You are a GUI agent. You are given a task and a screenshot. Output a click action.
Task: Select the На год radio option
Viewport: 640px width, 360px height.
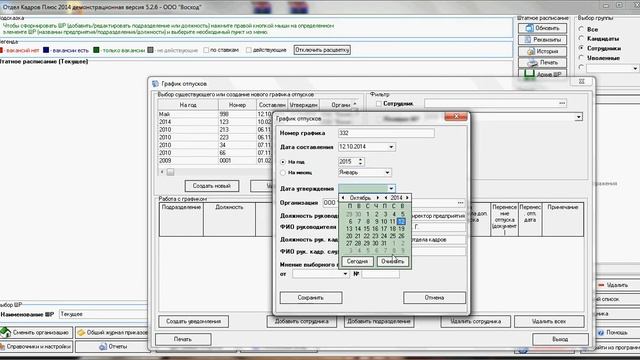(x=283, y=162)
